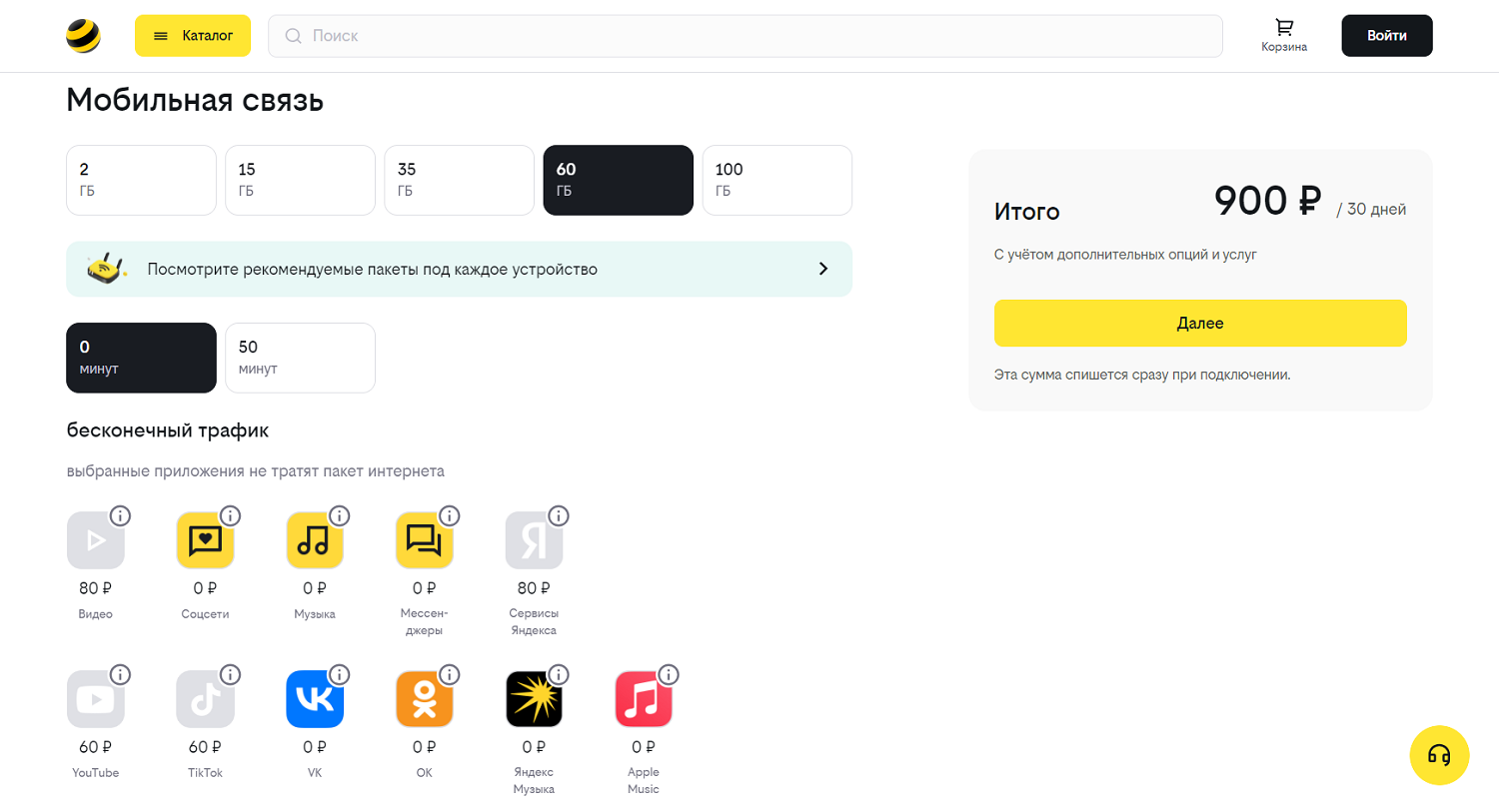
Task: Select the 15 ГБ data package
Action: click(300, 180)
